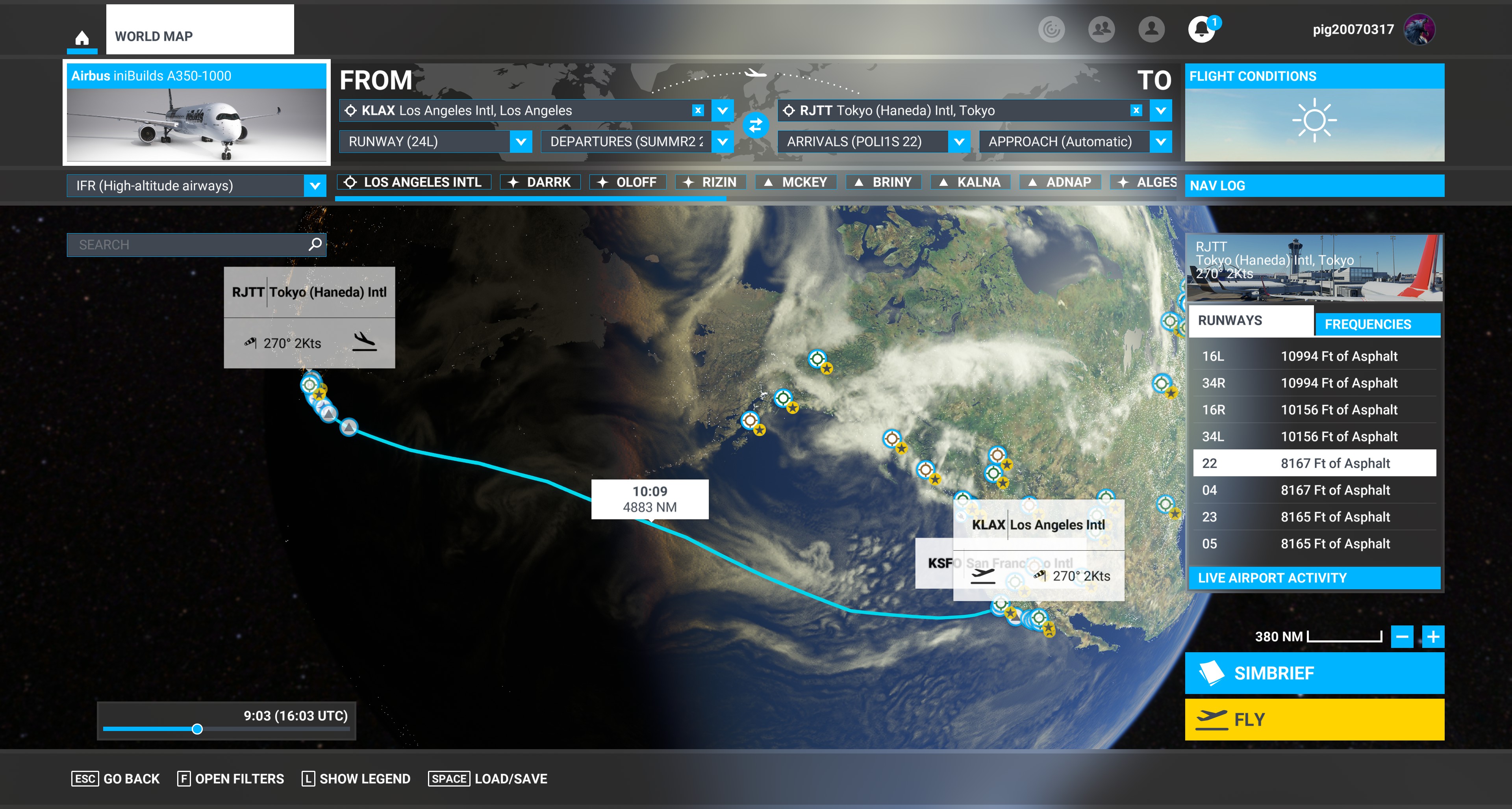The width and height of the screenshot is (1512, 809).
Task: Open the IFR High-altitude airways dropdown
Action: (x=196, y=186)
